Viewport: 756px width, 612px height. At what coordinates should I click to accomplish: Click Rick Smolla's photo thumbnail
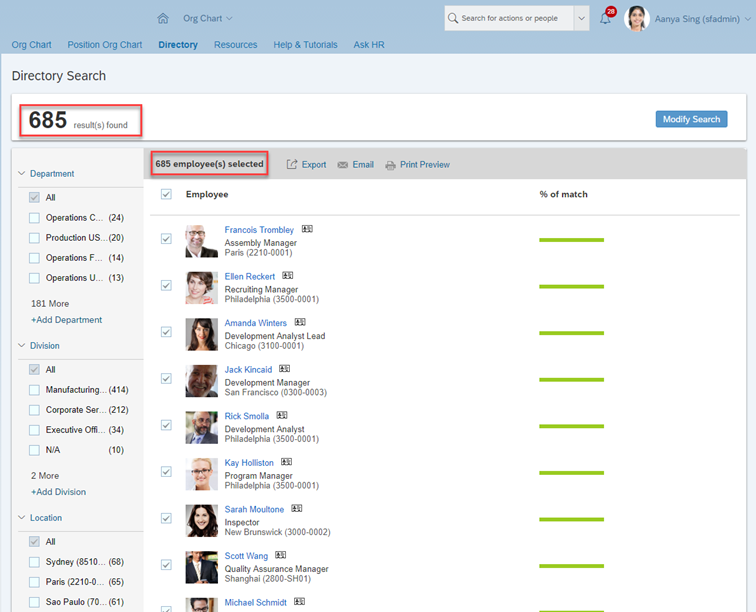point(202,427)
